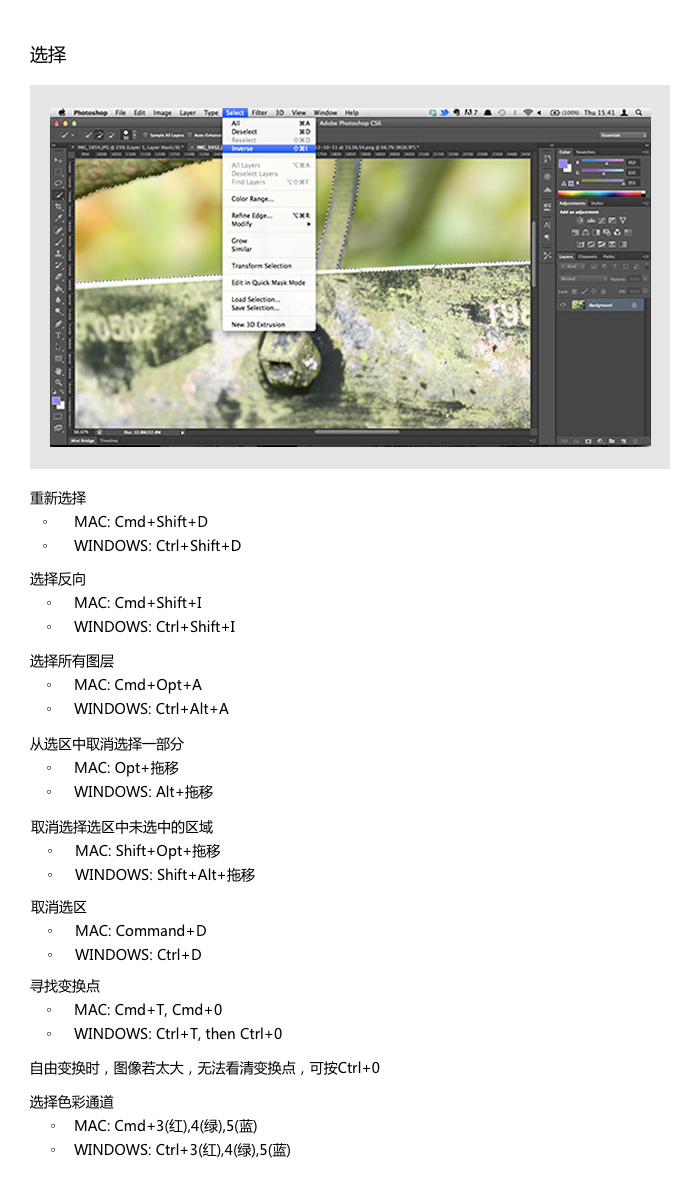Switch to the IMG_5854.JPG document tab
The height and width of the screenshot is (1200, 700).
131,147
